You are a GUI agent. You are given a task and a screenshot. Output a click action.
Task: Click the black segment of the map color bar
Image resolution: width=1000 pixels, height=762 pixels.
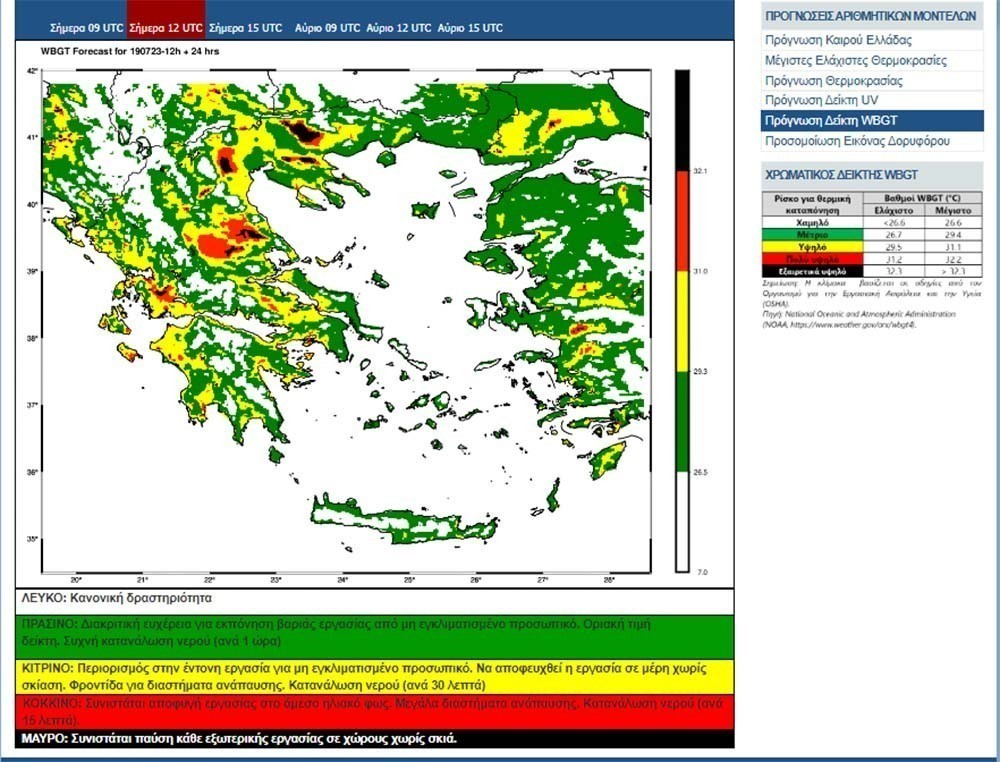pos(682,120)
